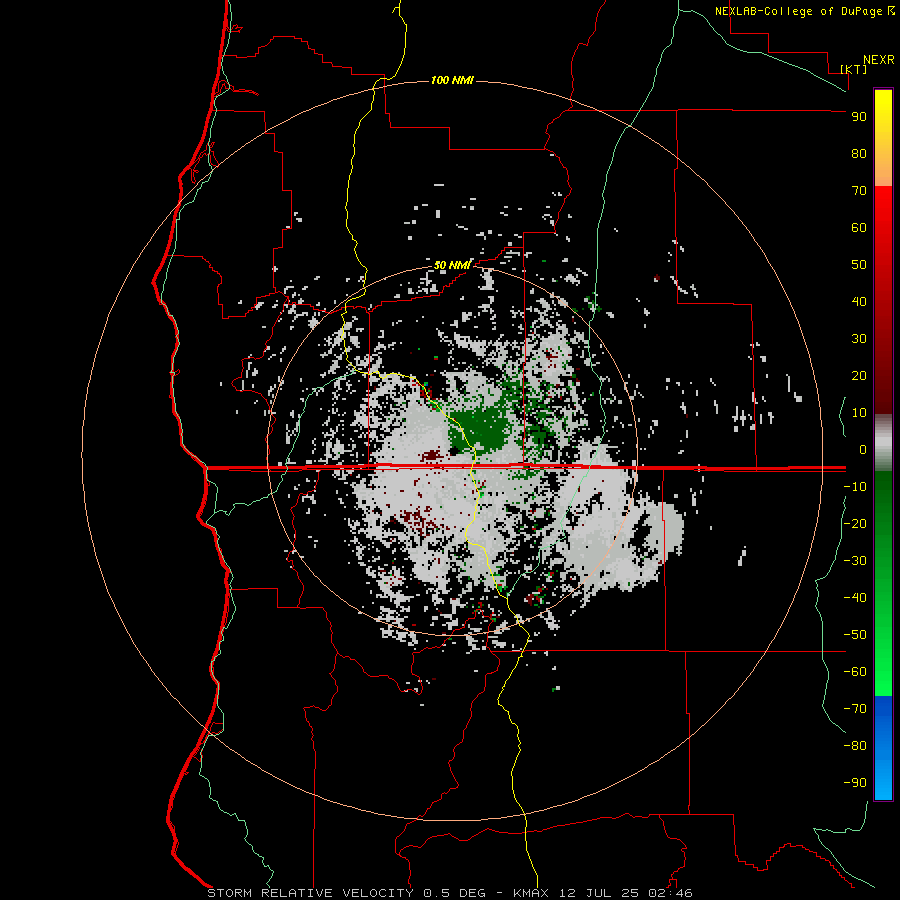Click the -70 value on the velocity scale
The width and height of the screenshot is (900, 900).
coord(855,709)
